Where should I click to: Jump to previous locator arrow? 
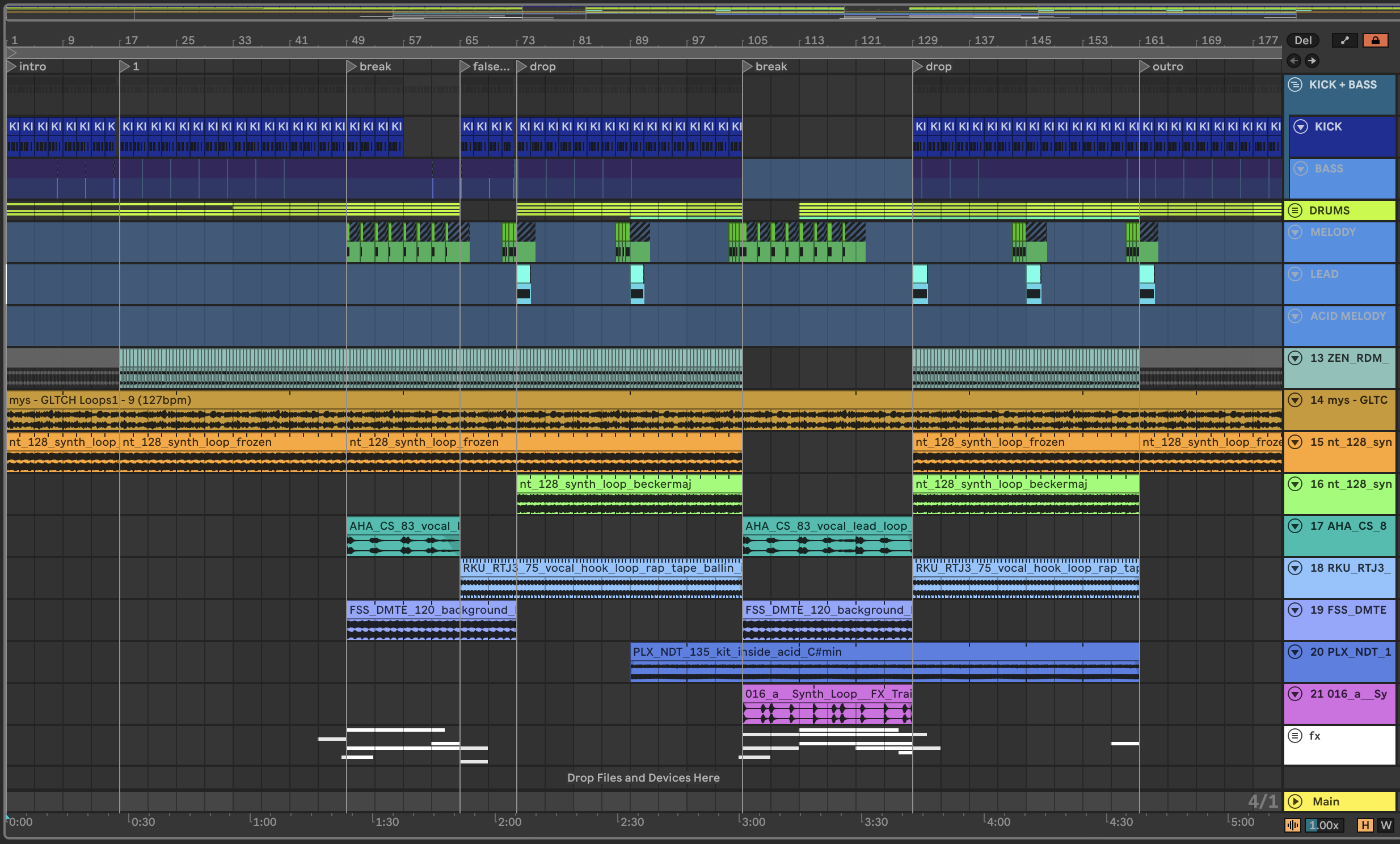click(x=1294, y=61)
